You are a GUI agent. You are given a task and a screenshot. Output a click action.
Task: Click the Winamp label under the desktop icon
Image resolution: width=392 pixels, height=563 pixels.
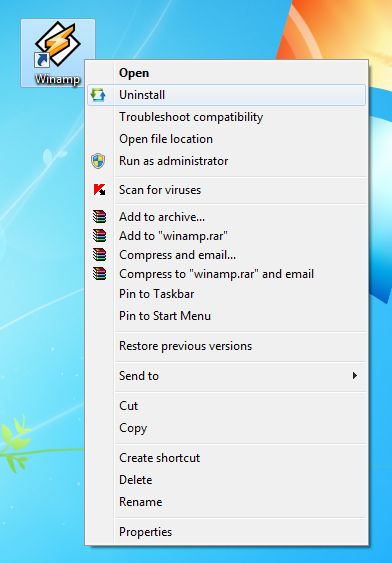(x=58, y=79)
